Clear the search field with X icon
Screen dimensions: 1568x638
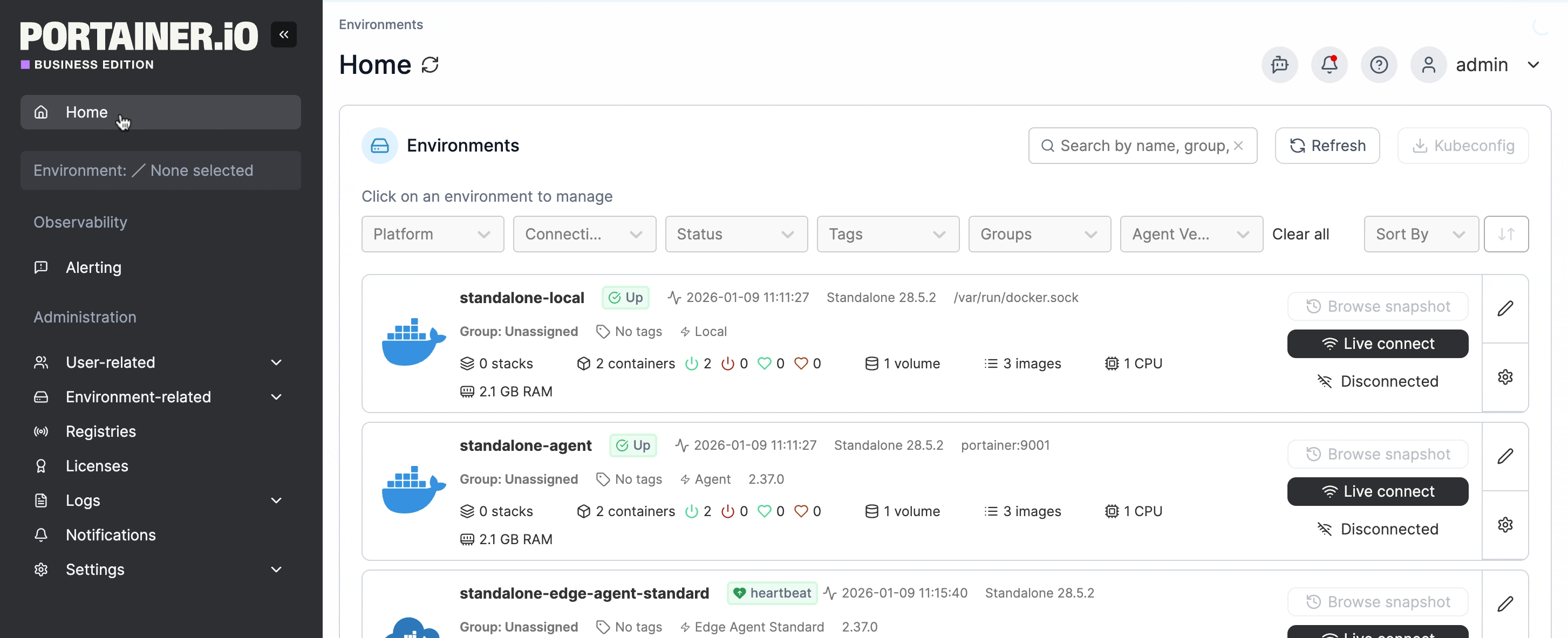click(x=1238, y=146)
